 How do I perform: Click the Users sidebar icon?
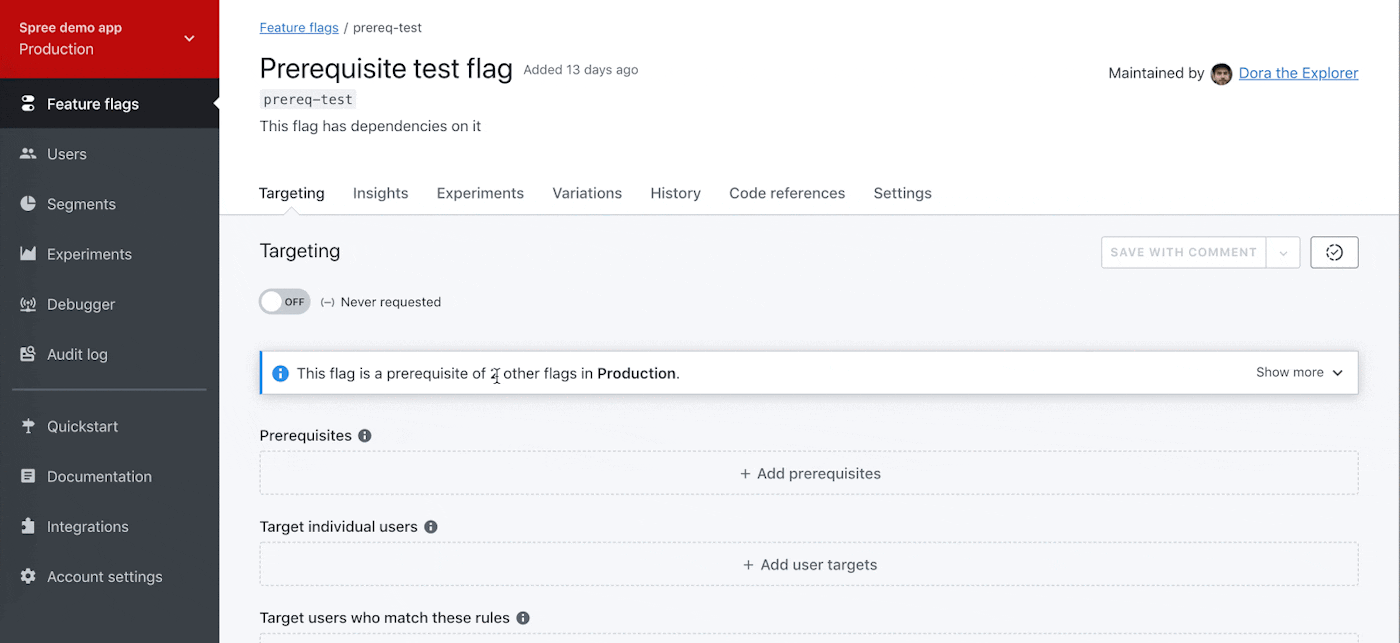pos(28,154)
